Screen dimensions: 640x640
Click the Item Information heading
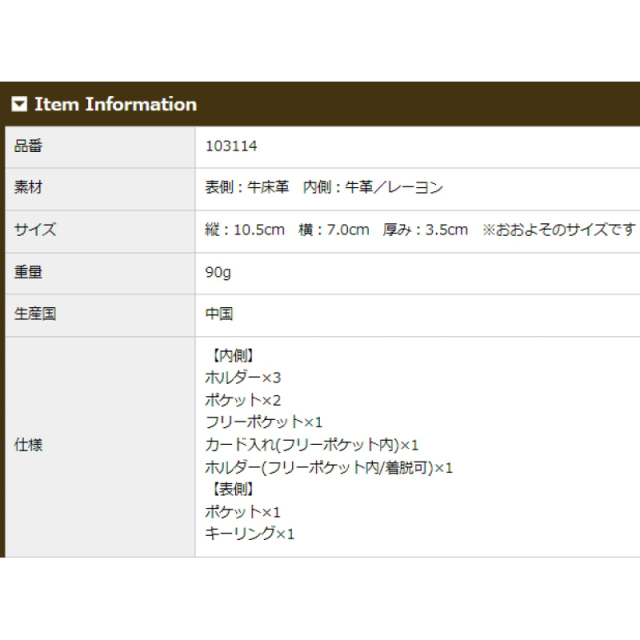point(116,104)
